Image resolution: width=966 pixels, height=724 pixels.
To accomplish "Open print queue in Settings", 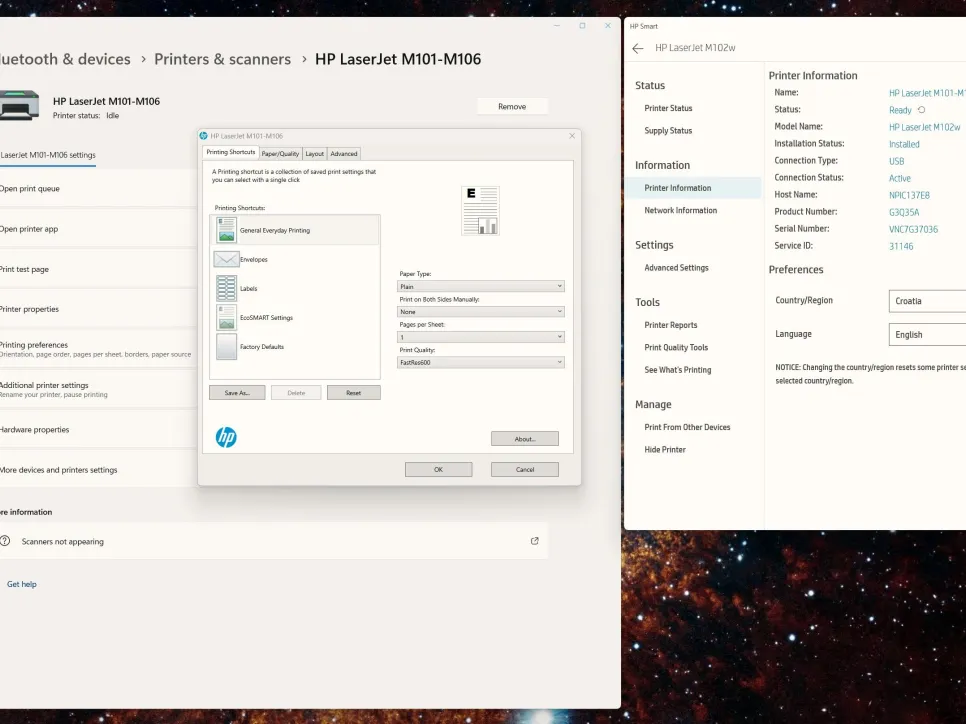I will pos(99,189).
